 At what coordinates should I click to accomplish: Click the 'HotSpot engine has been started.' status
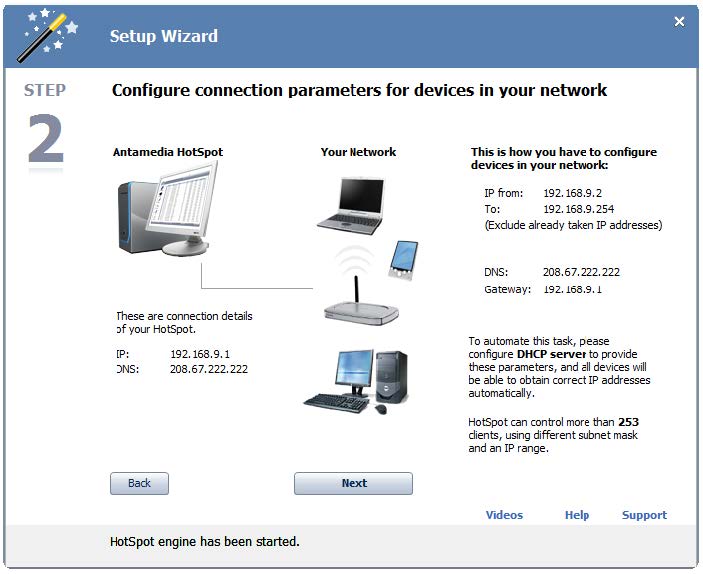pyautogui.click(x=204, y=542)
